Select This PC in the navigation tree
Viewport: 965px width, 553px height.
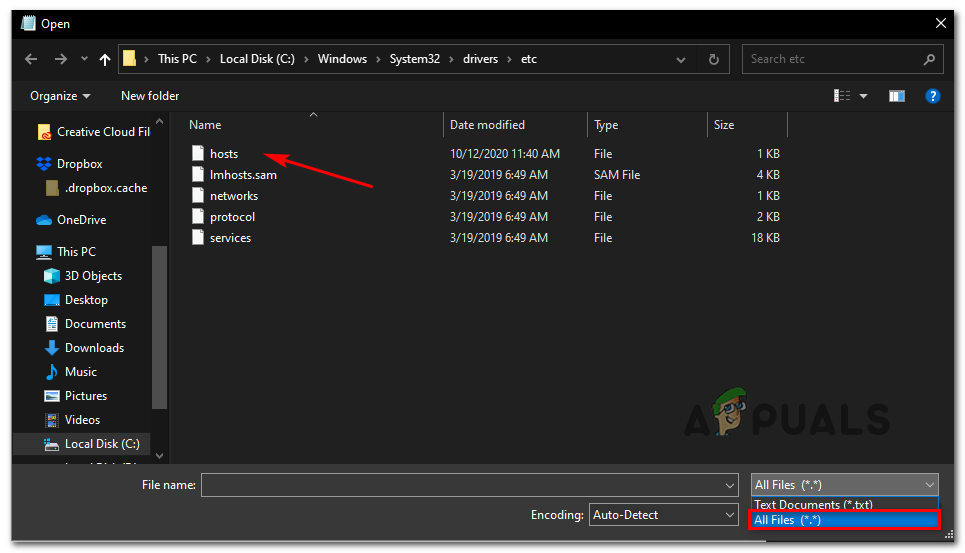pyautogui.click(x=66, y=252)
